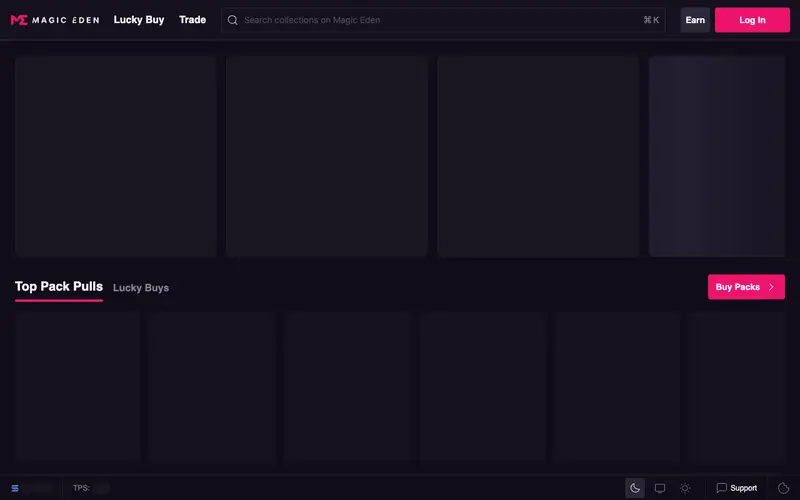Focus the Search collections on Magic Eden field

click(x=443, y=20)
